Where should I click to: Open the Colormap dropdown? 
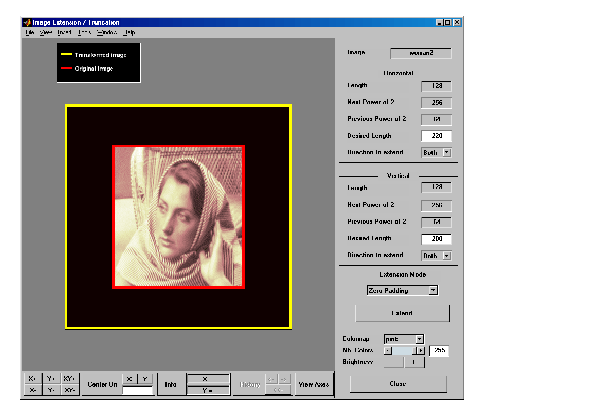pyautogui.click(x=404, y=339)
